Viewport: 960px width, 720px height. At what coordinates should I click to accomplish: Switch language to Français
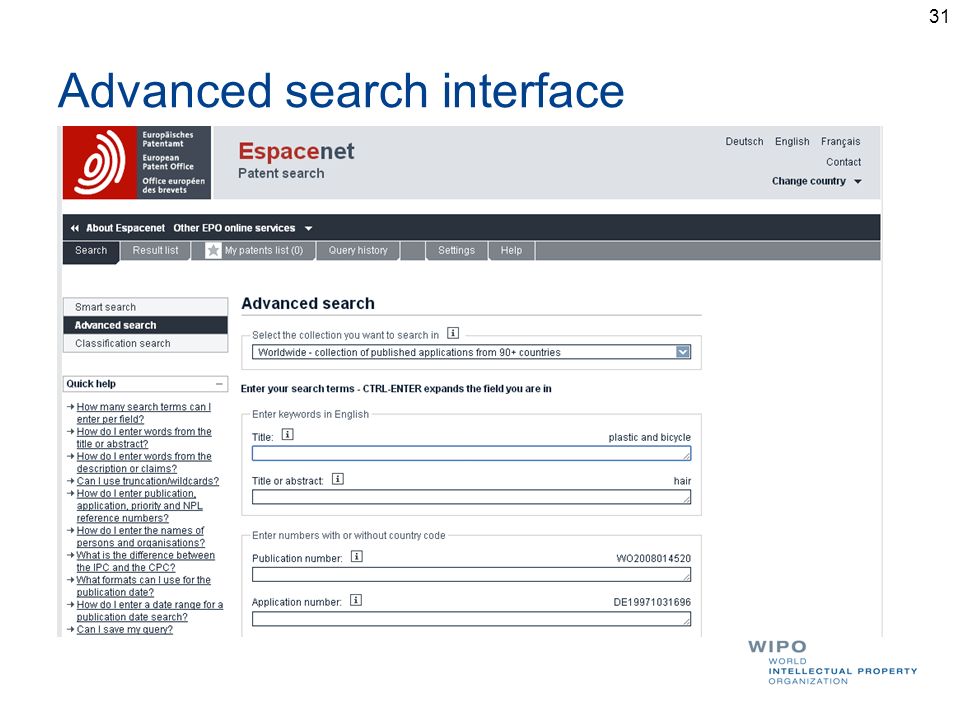[x=841, y=142]
